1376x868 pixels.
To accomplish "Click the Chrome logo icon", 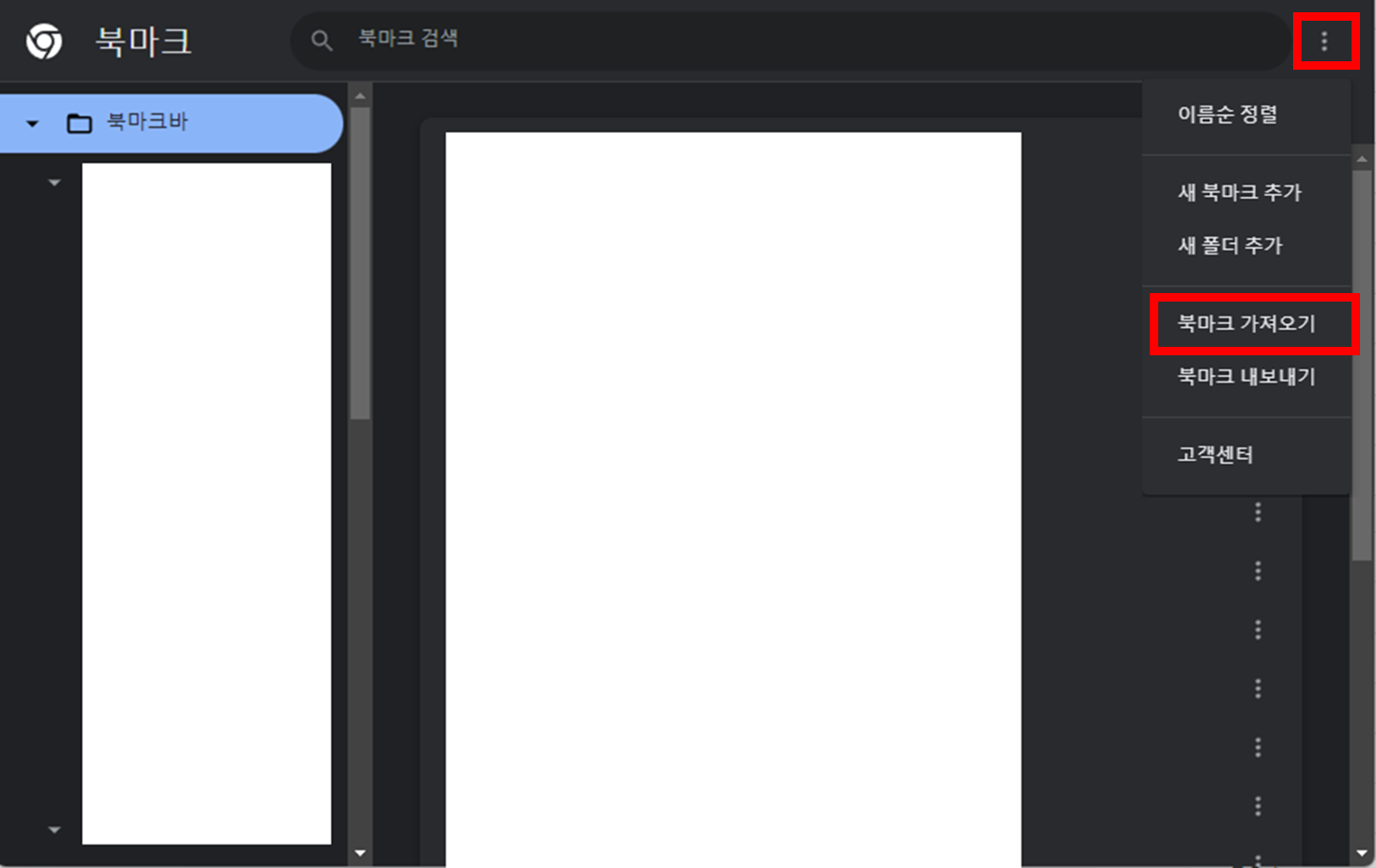I will click(40, 41).
